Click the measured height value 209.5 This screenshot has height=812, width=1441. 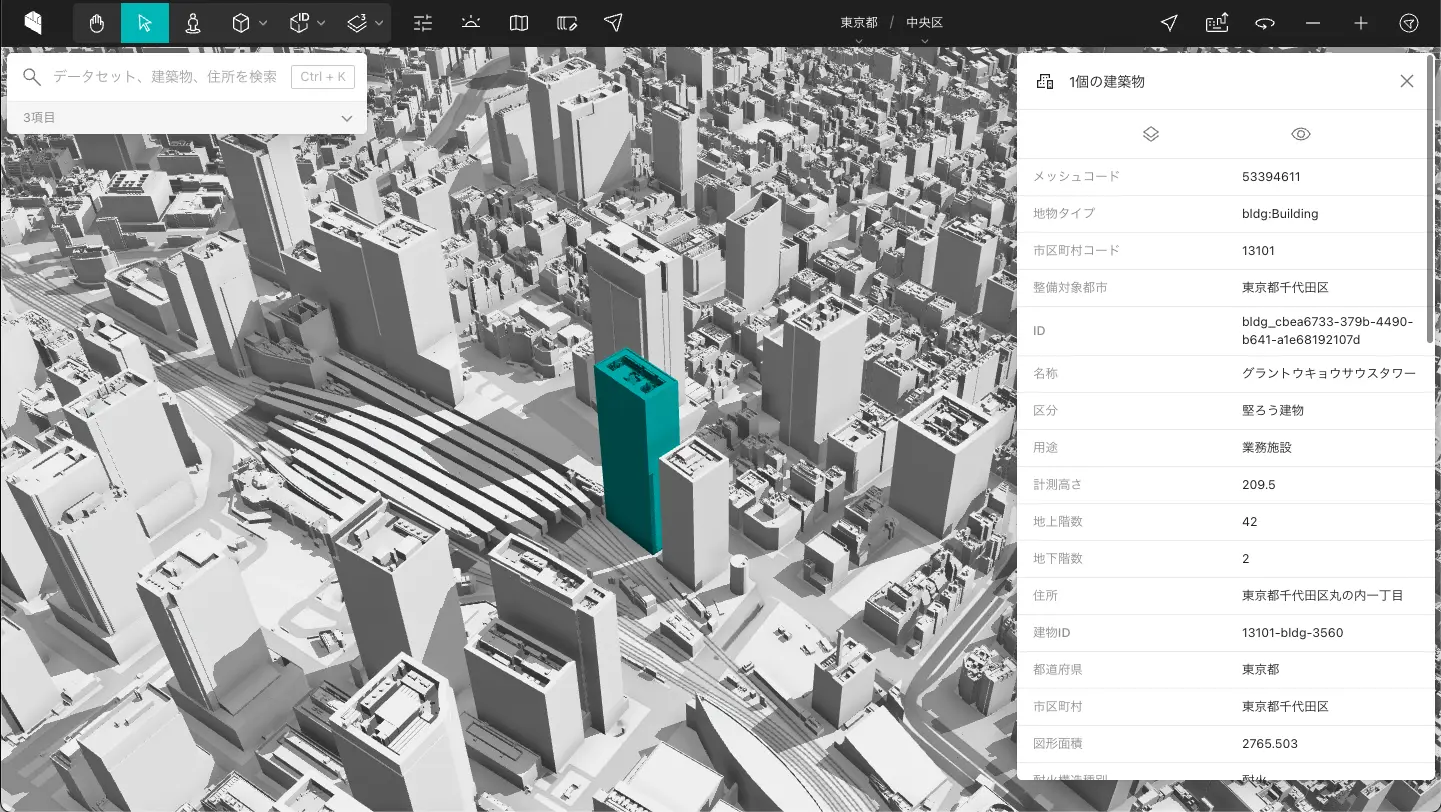click(1259, 484)
